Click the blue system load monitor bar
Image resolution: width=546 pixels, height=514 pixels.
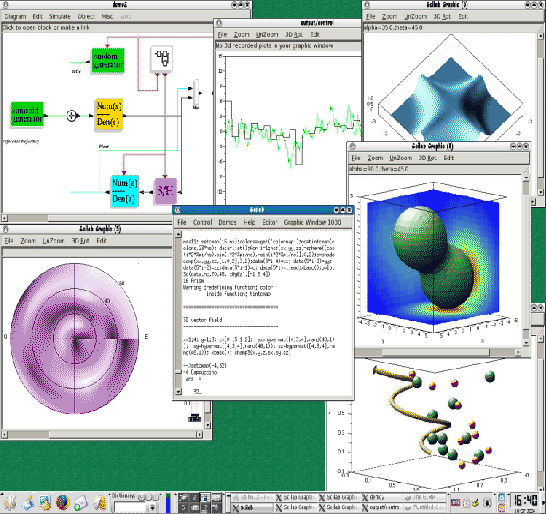pos(169,503)
